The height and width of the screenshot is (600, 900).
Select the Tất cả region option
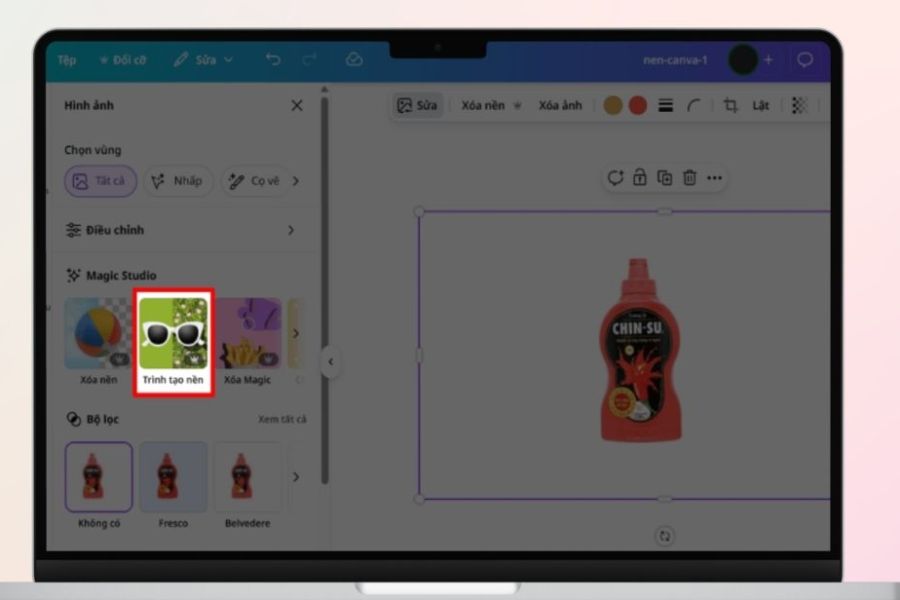tap(100, 181)
